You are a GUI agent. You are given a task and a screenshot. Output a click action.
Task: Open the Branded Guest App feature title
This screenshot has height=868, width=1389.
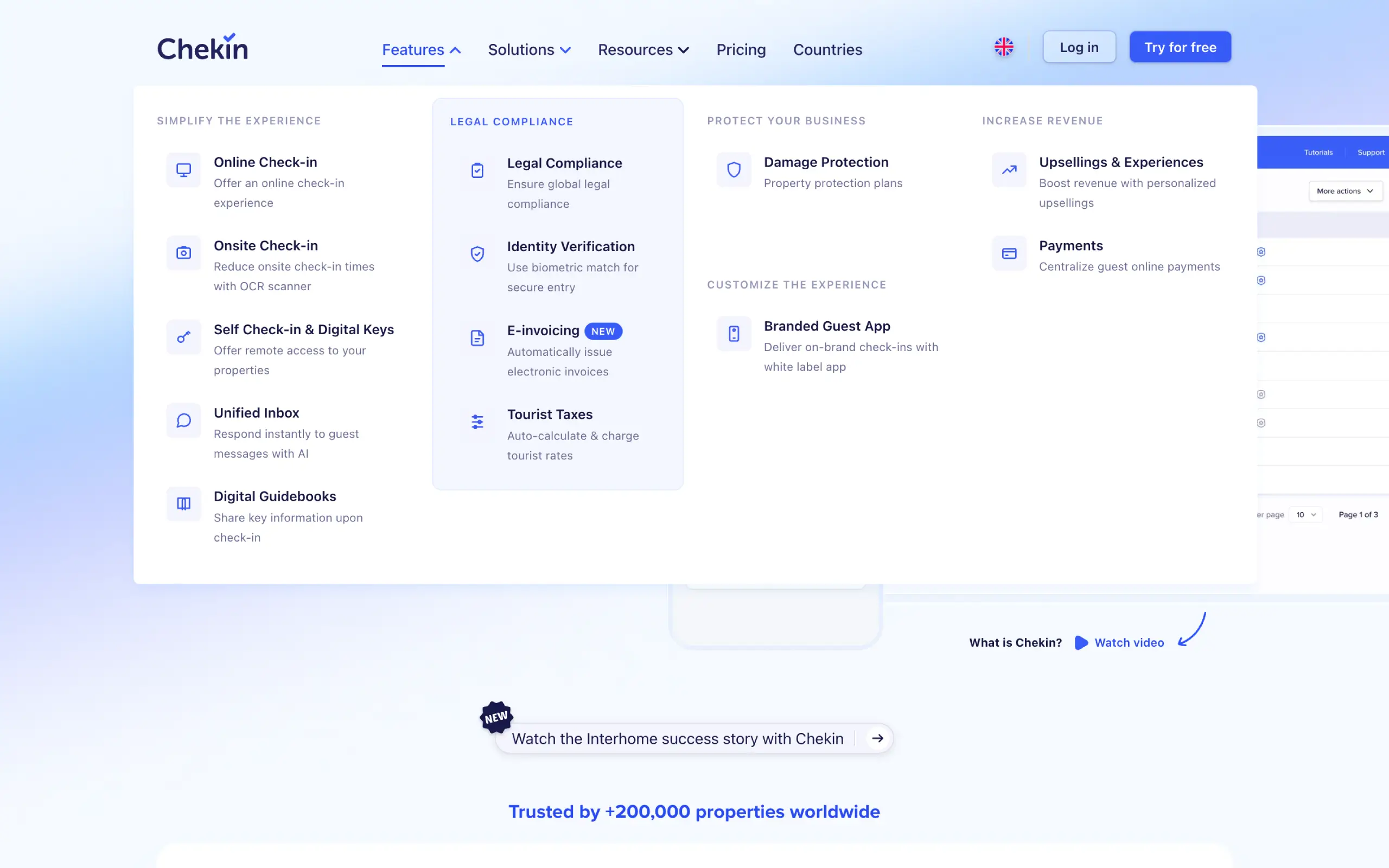coord(826,326)
